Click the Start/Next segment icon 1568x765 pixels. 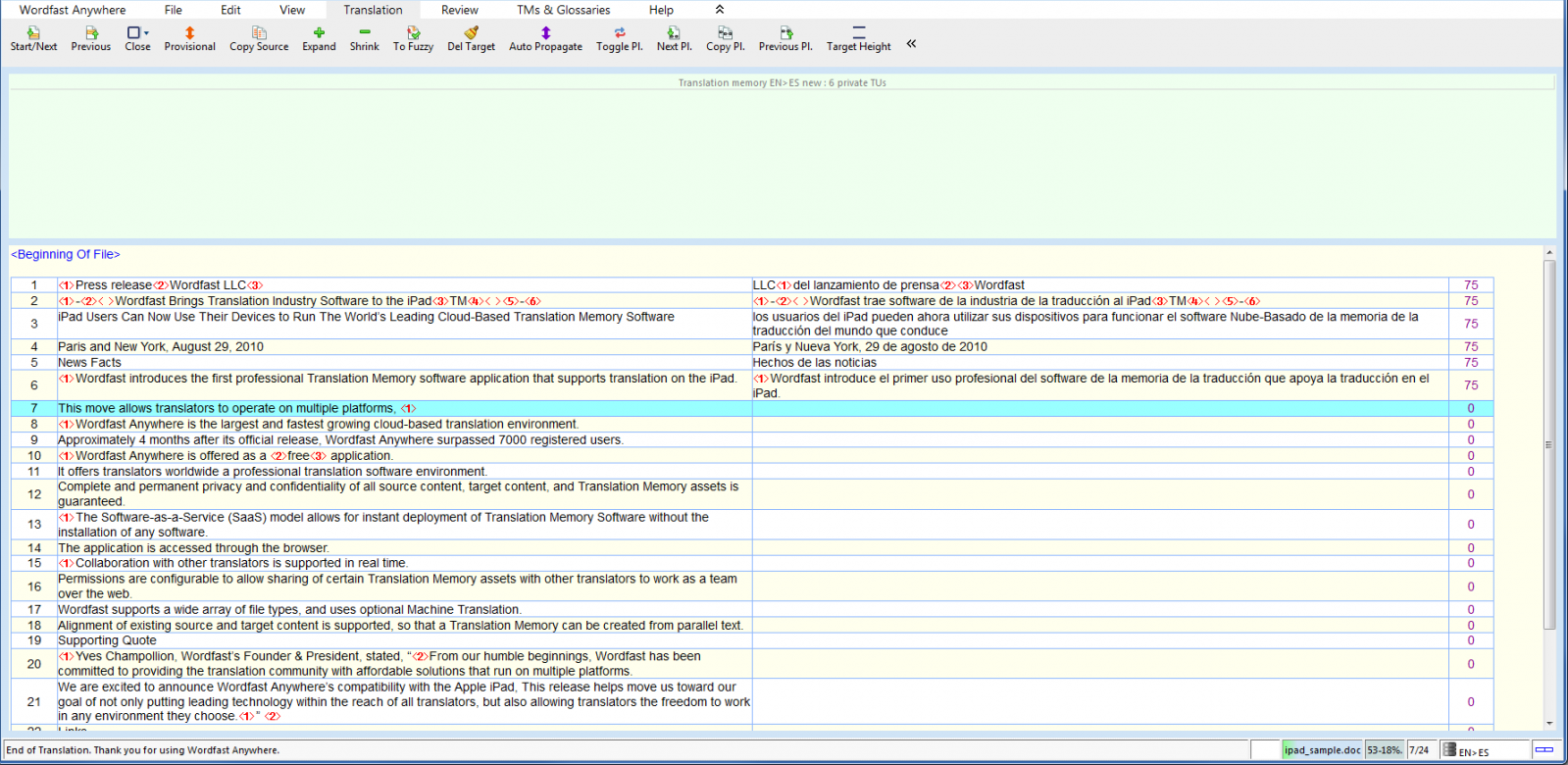click(33, 33)
